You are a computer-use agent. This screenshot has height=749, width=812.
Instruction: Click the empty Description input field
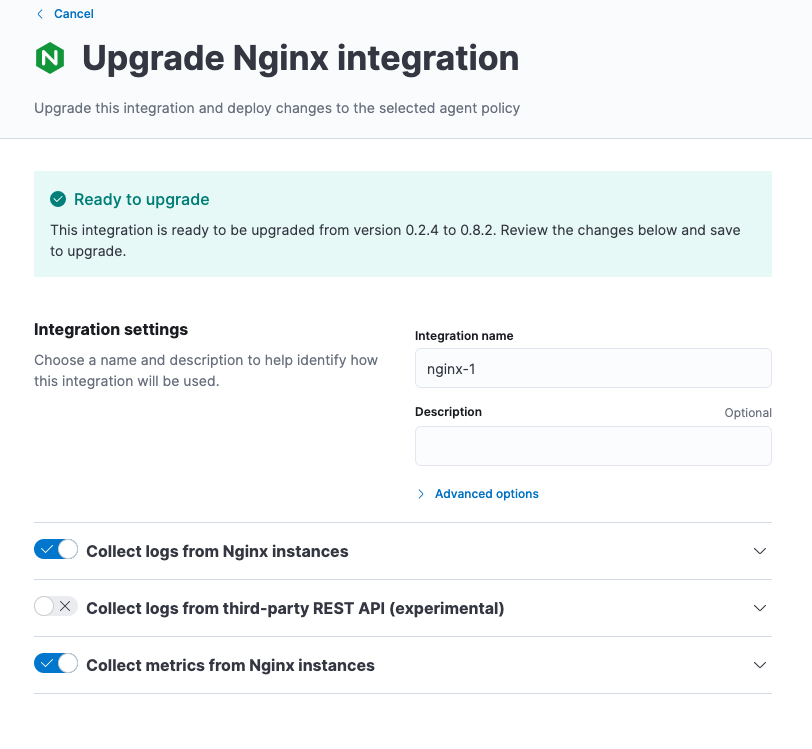click(593, 446)
